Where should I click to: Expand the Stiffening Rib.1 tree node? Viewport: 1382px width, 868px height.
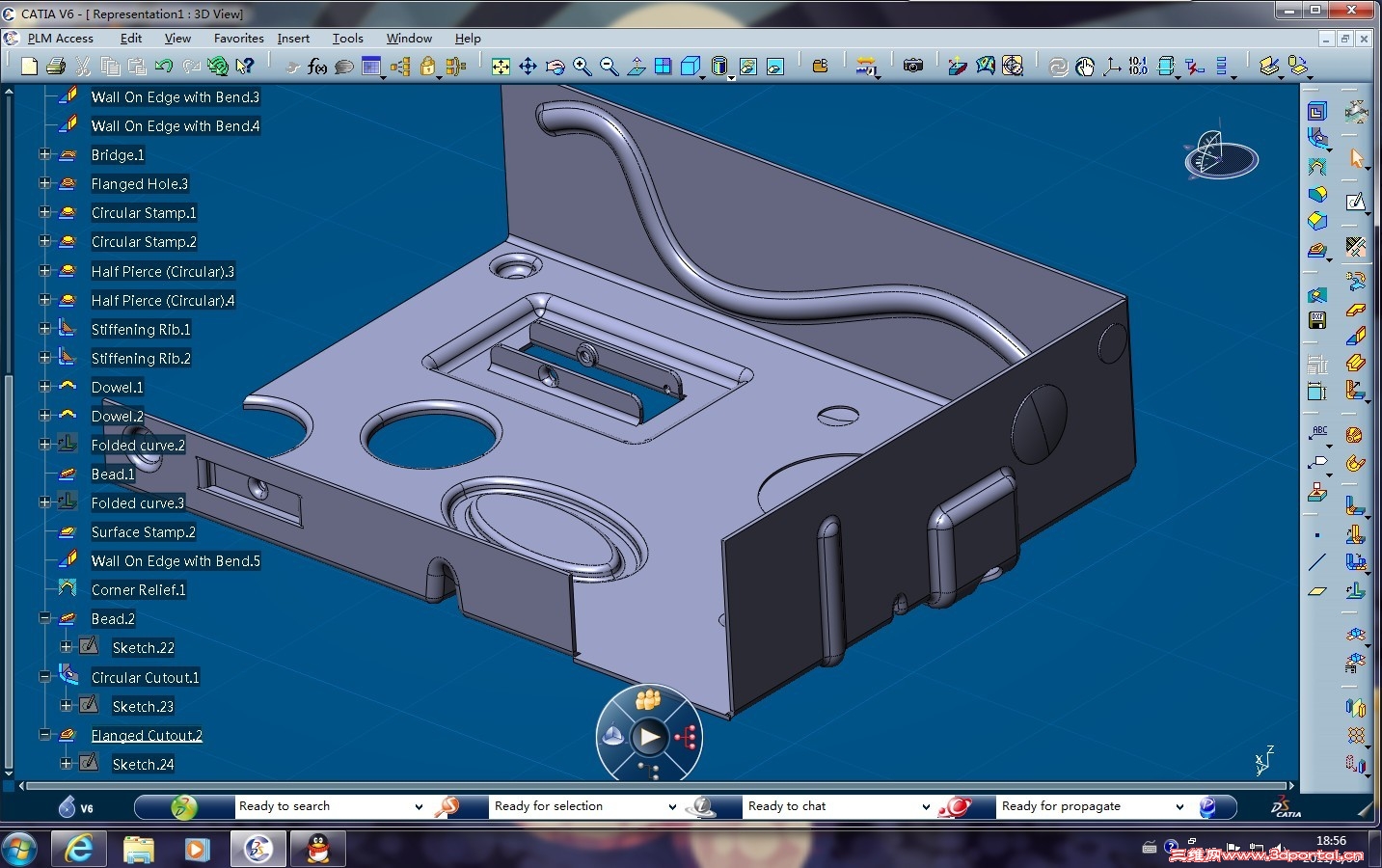click(44, 329)
